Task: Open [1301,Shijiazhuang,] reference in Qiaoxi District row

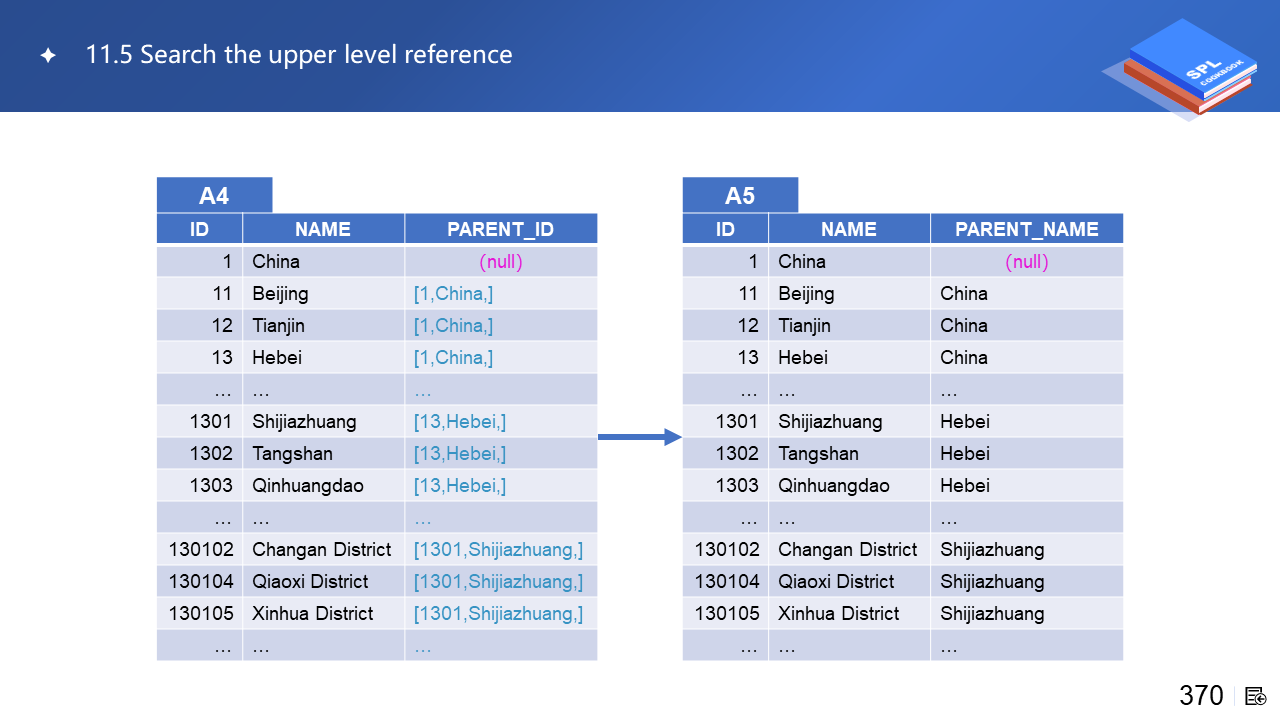Action: point(498,582)
